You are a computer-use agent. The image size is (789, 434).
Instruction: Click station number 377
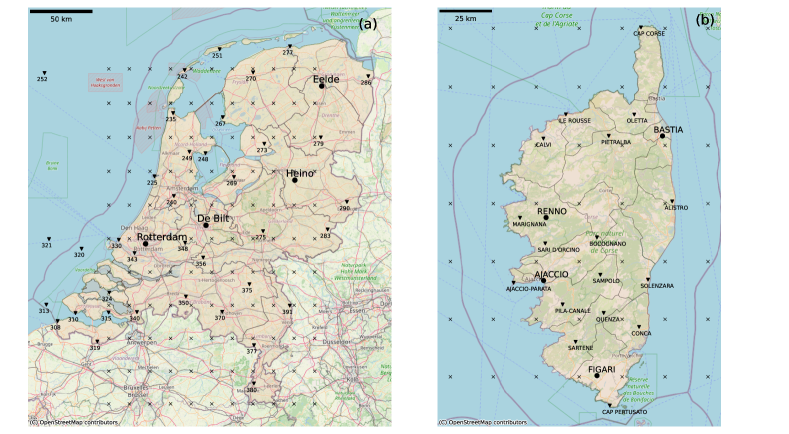pos(252,351)
